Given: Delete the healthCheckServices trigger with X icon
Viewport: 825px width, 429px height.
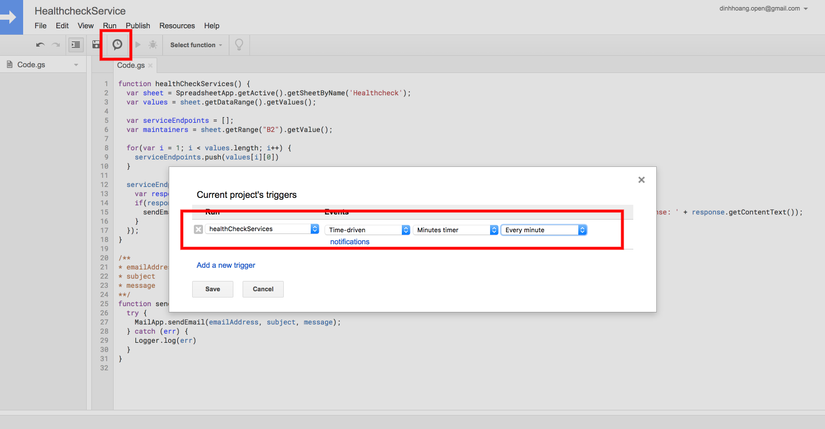Looking at the screenshot, I should (198, 230).
